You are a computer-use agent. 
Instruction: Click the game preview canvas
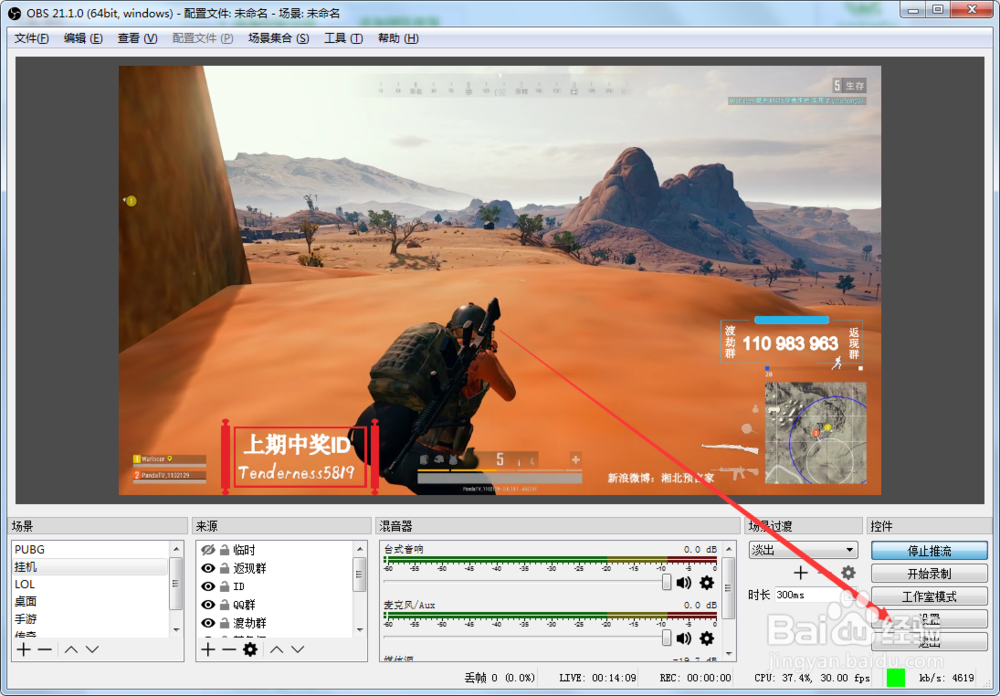[499, 280]
